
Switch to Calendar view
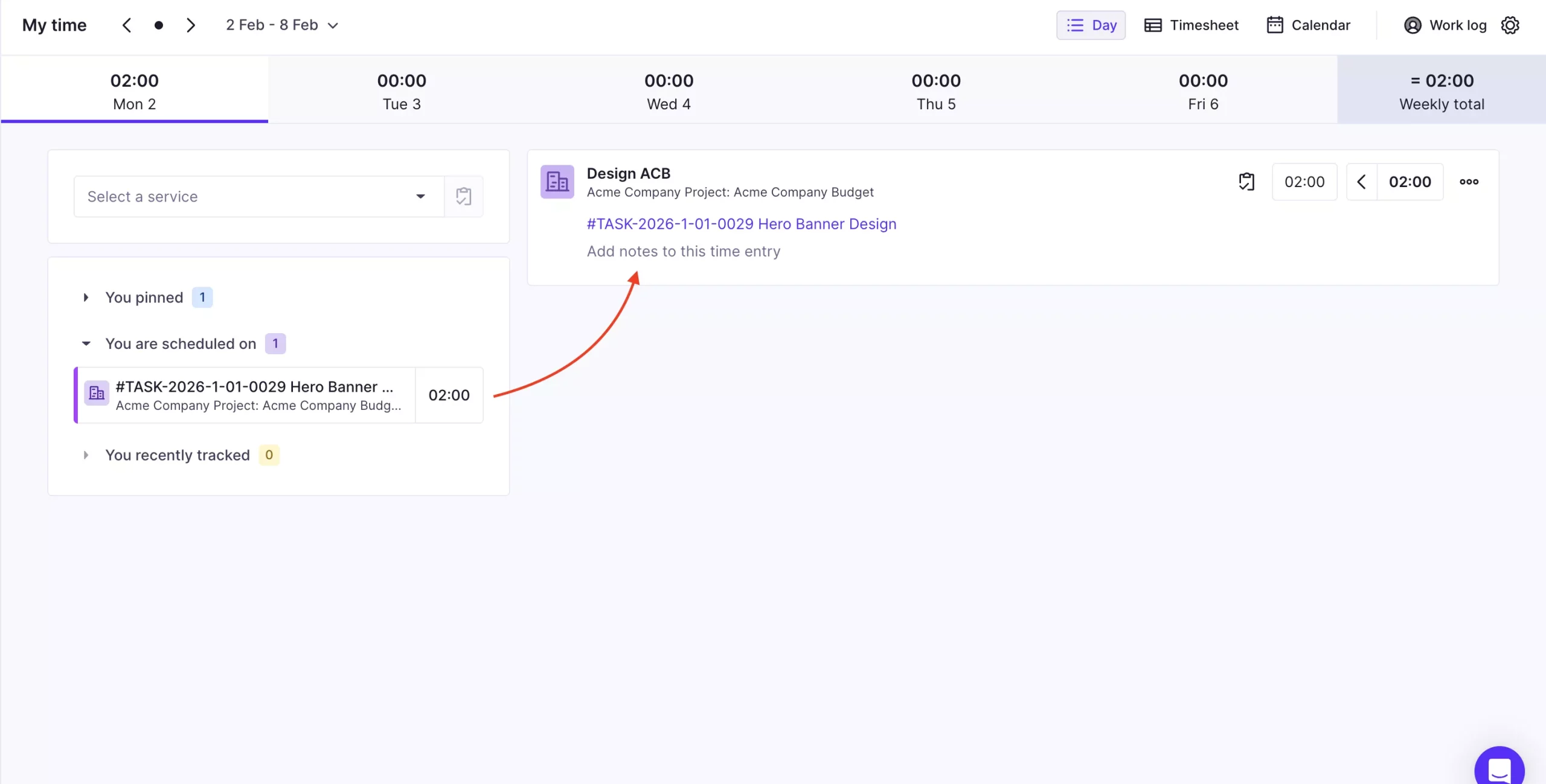(1308, 25)
